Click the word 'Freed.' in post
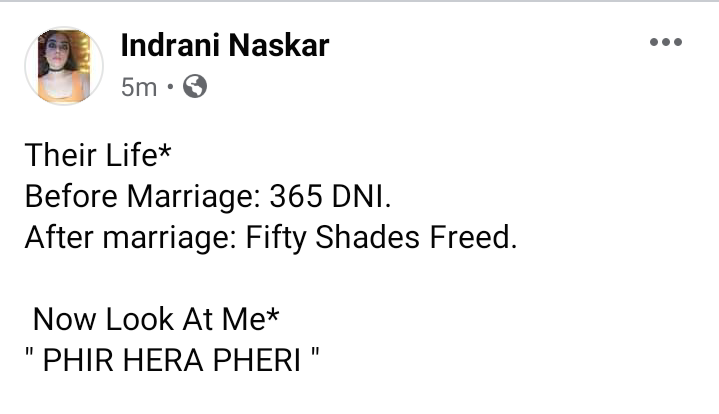719x414 pixels. 473,237
